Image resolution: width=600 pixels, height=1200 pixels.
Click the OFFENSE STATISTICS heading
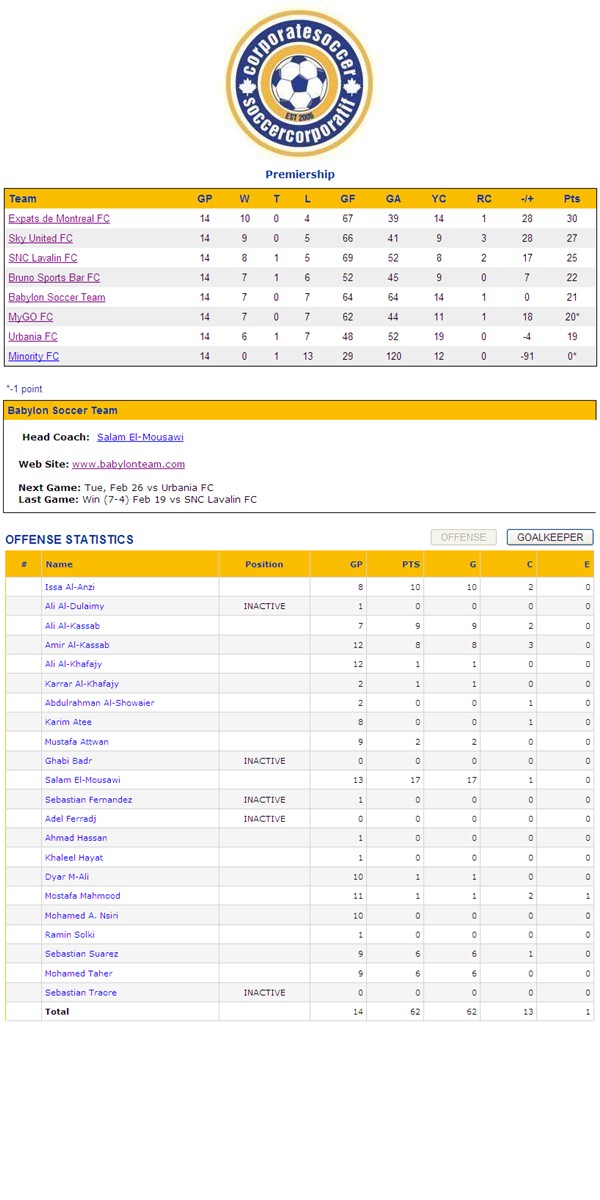69,540
